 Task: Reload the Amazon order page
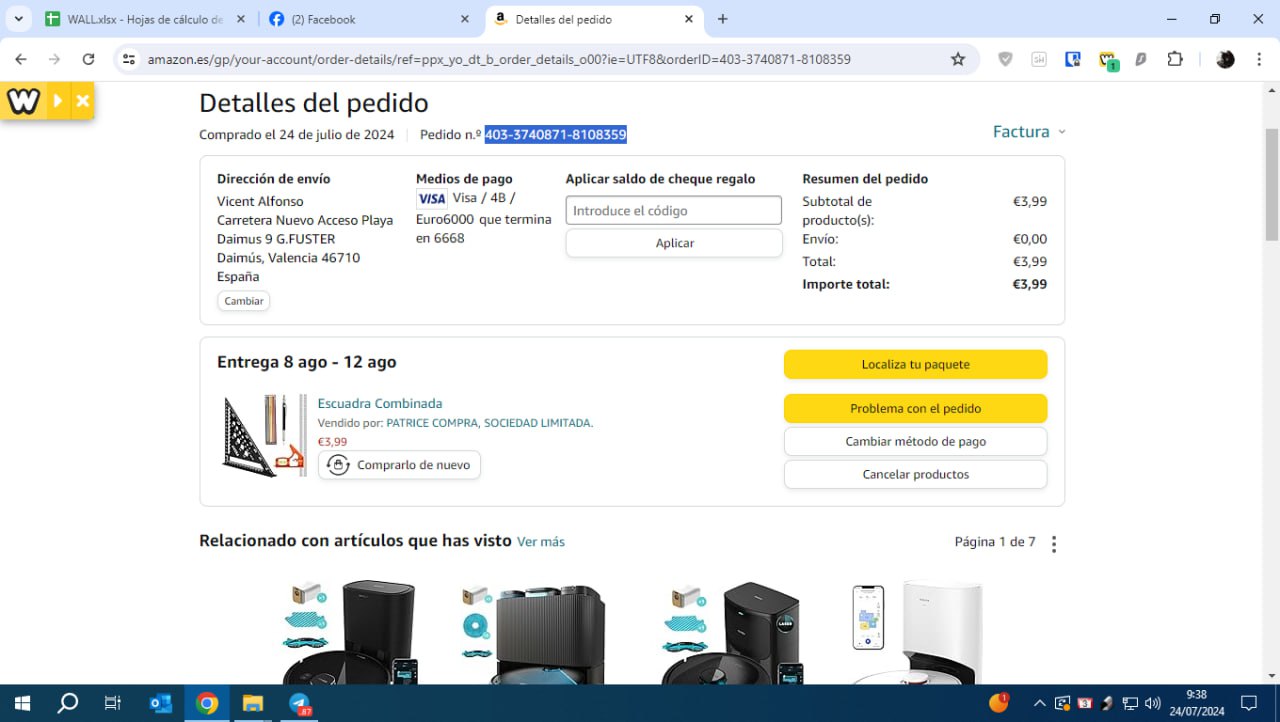tap(88, 59)
